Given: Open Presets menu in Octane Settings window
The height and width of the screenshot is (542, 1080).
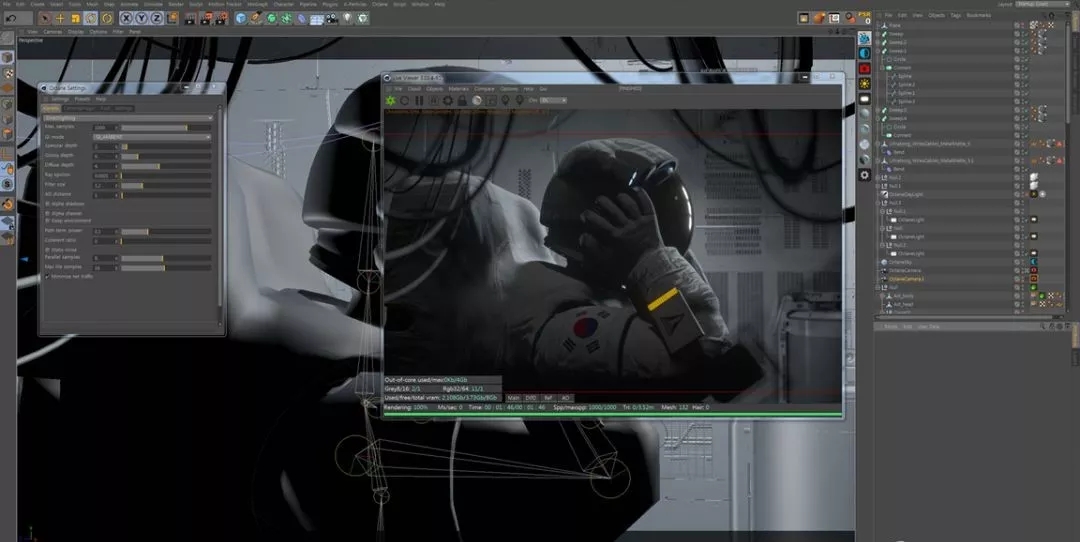Looking at the screenshot, I should pos(82,99).
